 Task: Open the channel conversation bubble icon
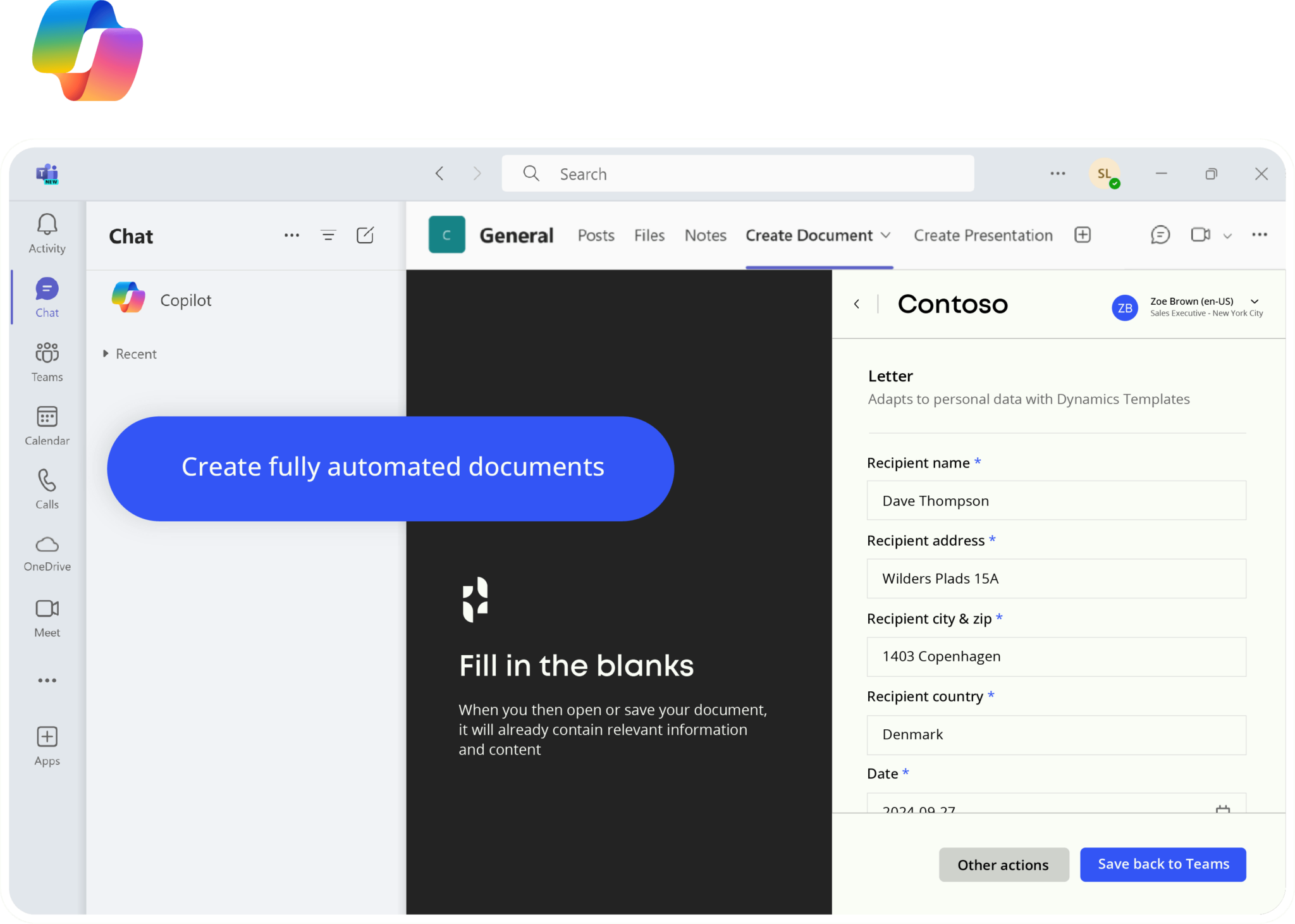coord(1160,235)
